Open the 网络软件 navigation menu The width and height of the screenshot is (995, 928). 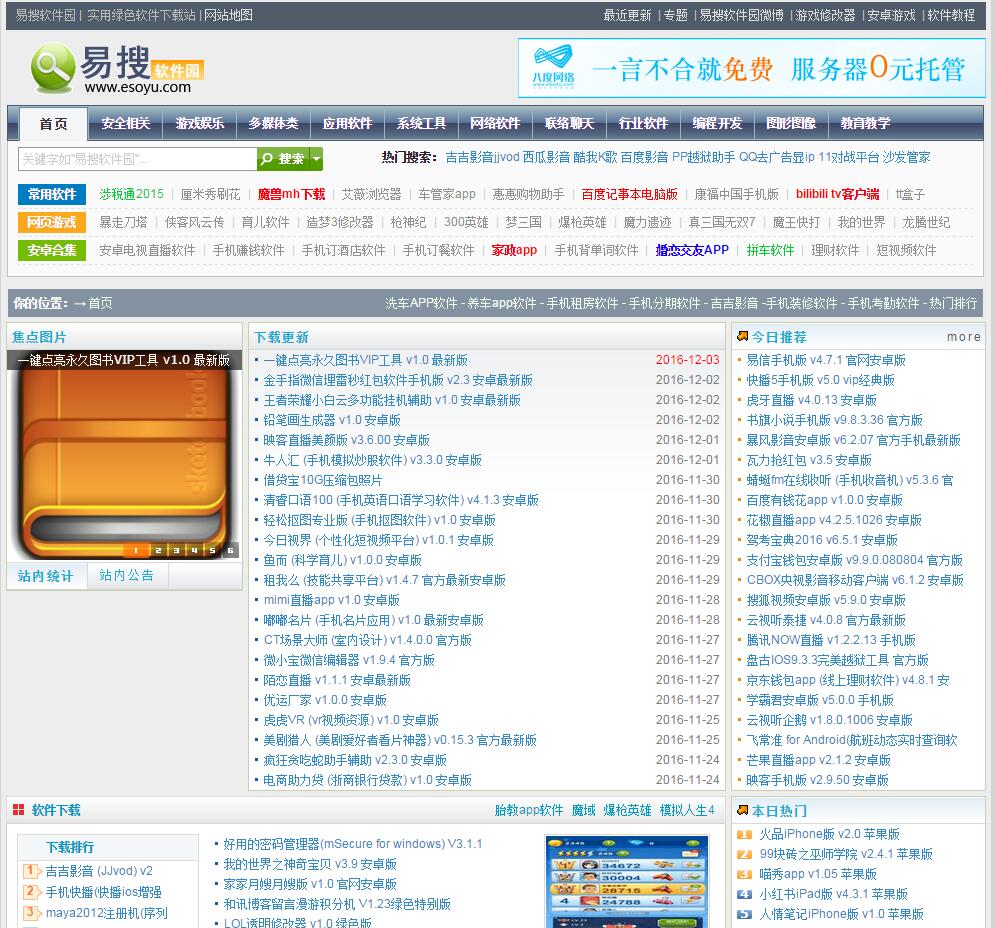click(495, 123)
